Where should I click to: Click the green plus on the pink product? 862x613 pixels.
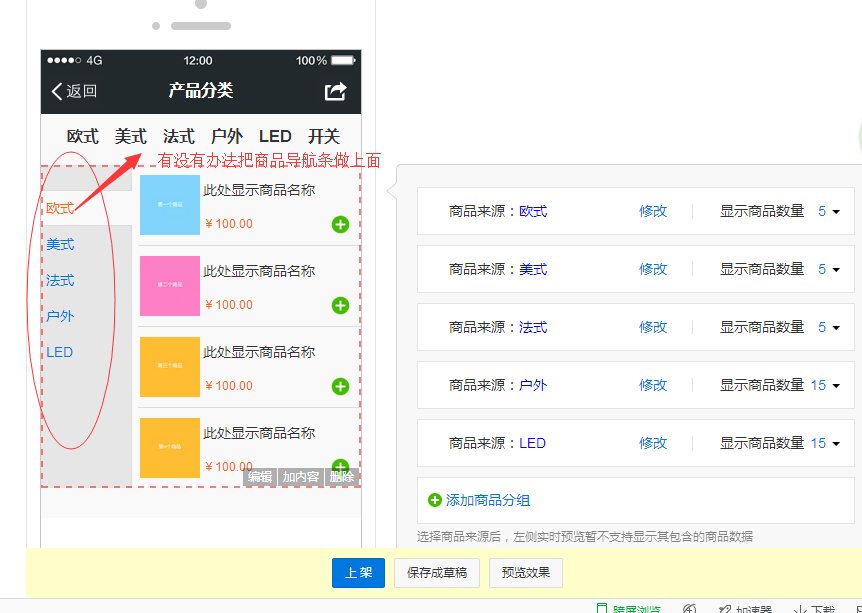pyautogui.click(x=339, y=306)
